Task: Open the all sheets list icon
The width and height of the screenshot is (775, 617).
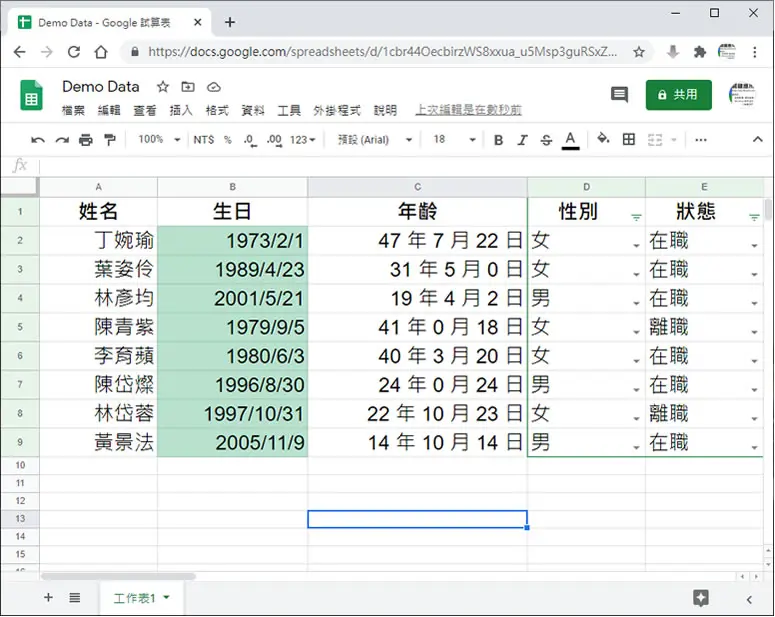Action: pyautogui.click(x=75, y=598)
